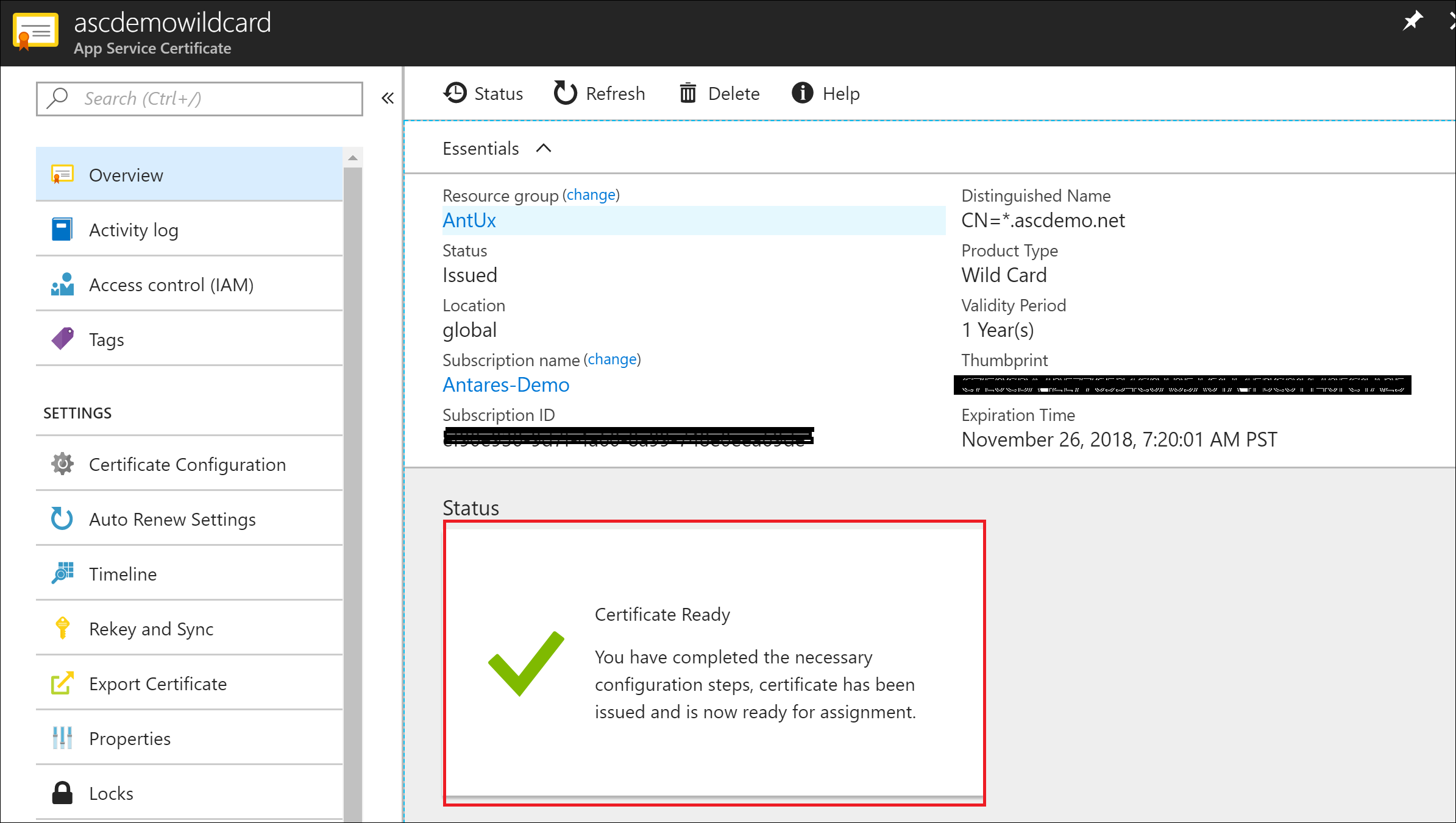Click the Tags purple label icon
Screen dimensions: 1456x823
pyautogui.click(x=62, y=339)
